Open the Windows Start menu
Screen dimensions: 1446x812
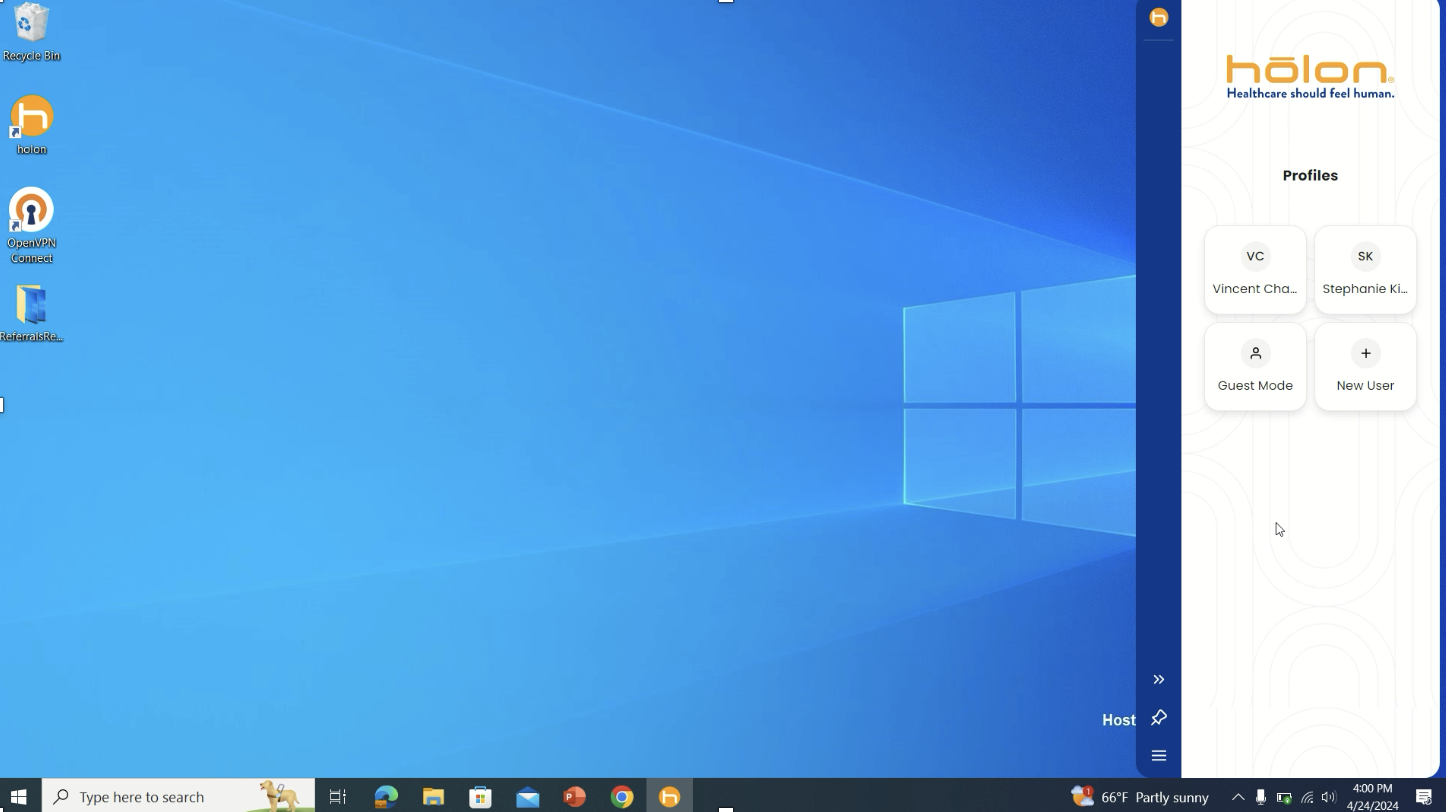click(x=18, y=796)
